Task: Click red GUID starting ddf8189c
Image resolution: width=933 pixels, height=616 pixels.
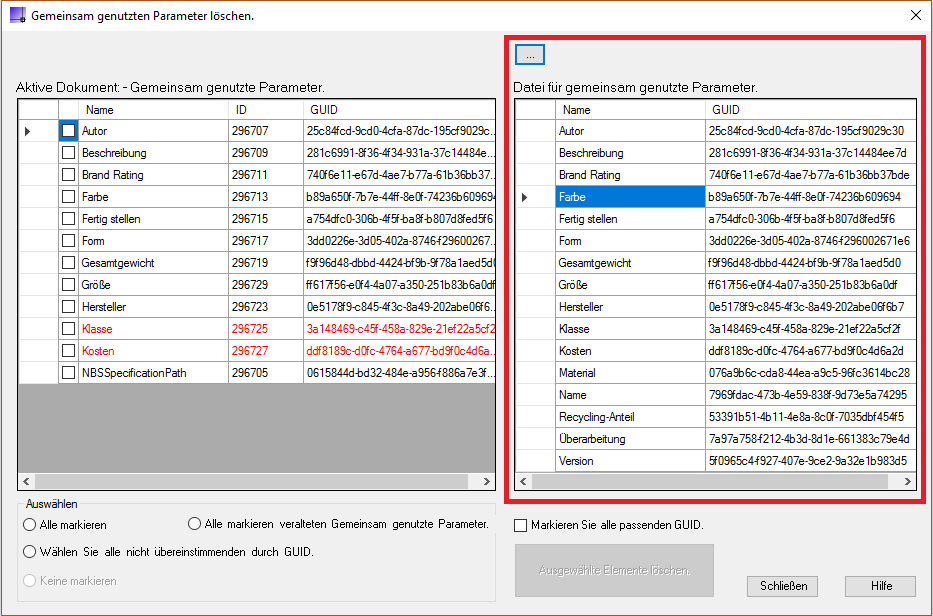Action: [x=399, y=351]
